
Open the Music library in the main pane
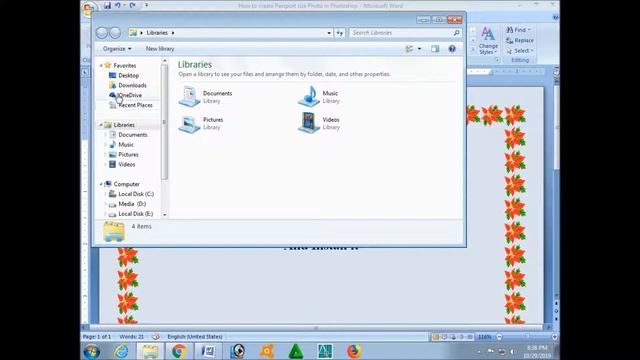tap(318, 97)
